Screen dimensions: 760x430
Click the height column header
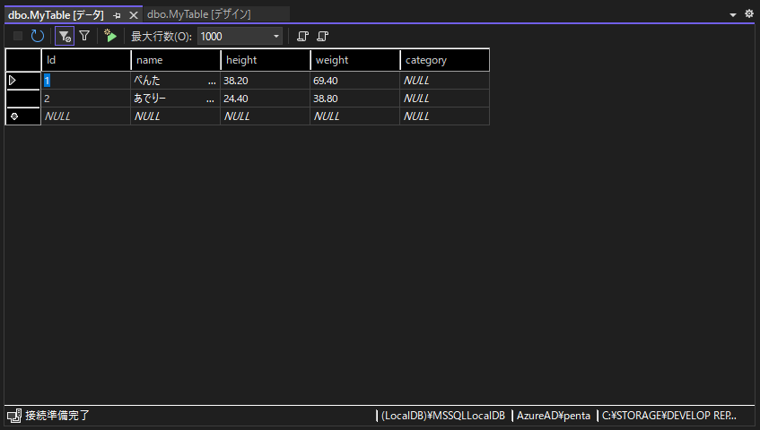coord(265,60)
